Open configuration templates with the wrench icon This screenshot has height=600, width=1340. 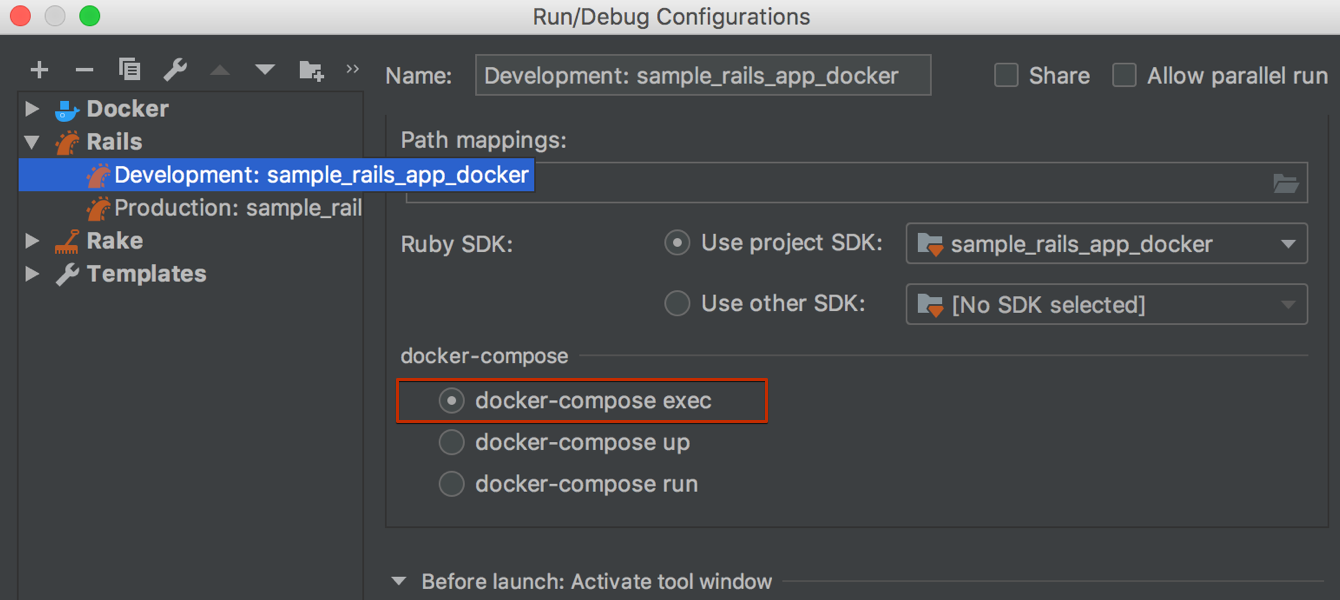coord(174,69)
